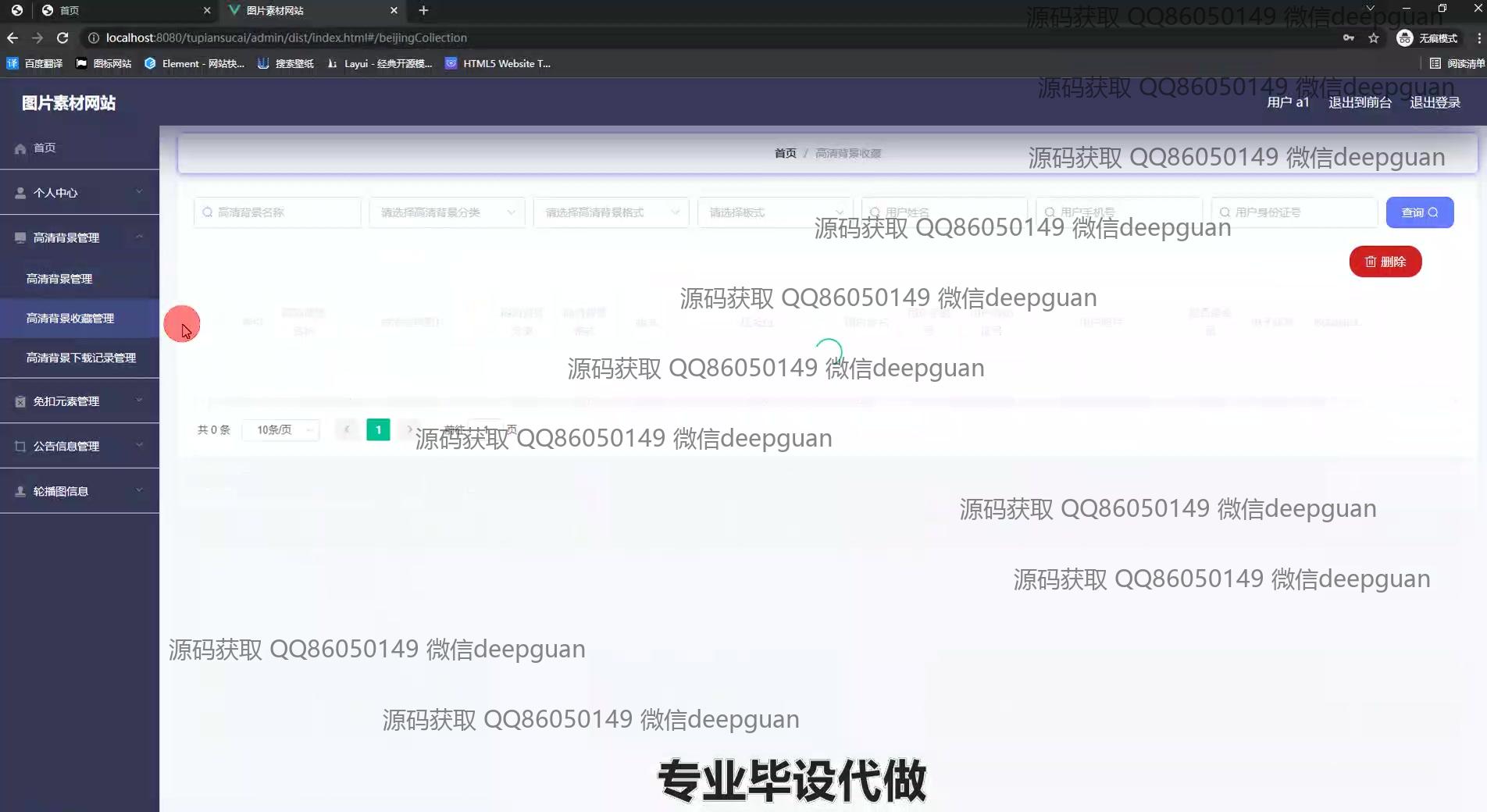
Task: Expand the 个人中心 sidebar menu
Action: coord(80,192)
